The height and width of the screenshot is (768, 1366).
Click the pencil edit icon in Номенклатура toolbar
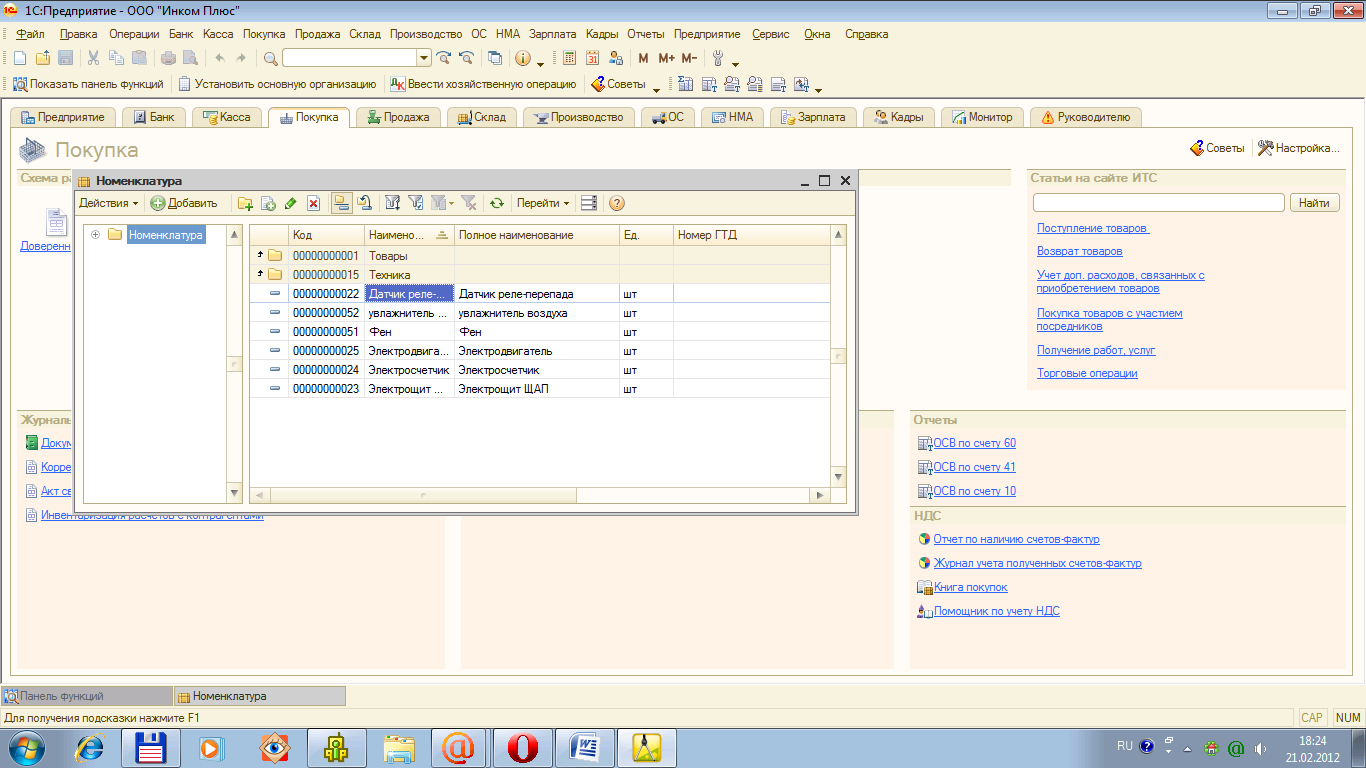point(290,203)
